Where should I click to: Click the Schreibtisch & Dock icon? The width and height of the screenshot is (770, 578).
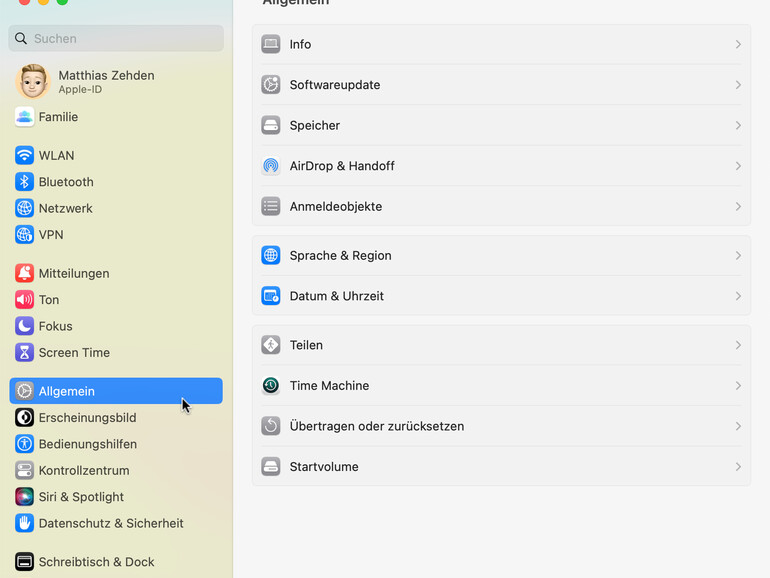(x=24, y=562)
